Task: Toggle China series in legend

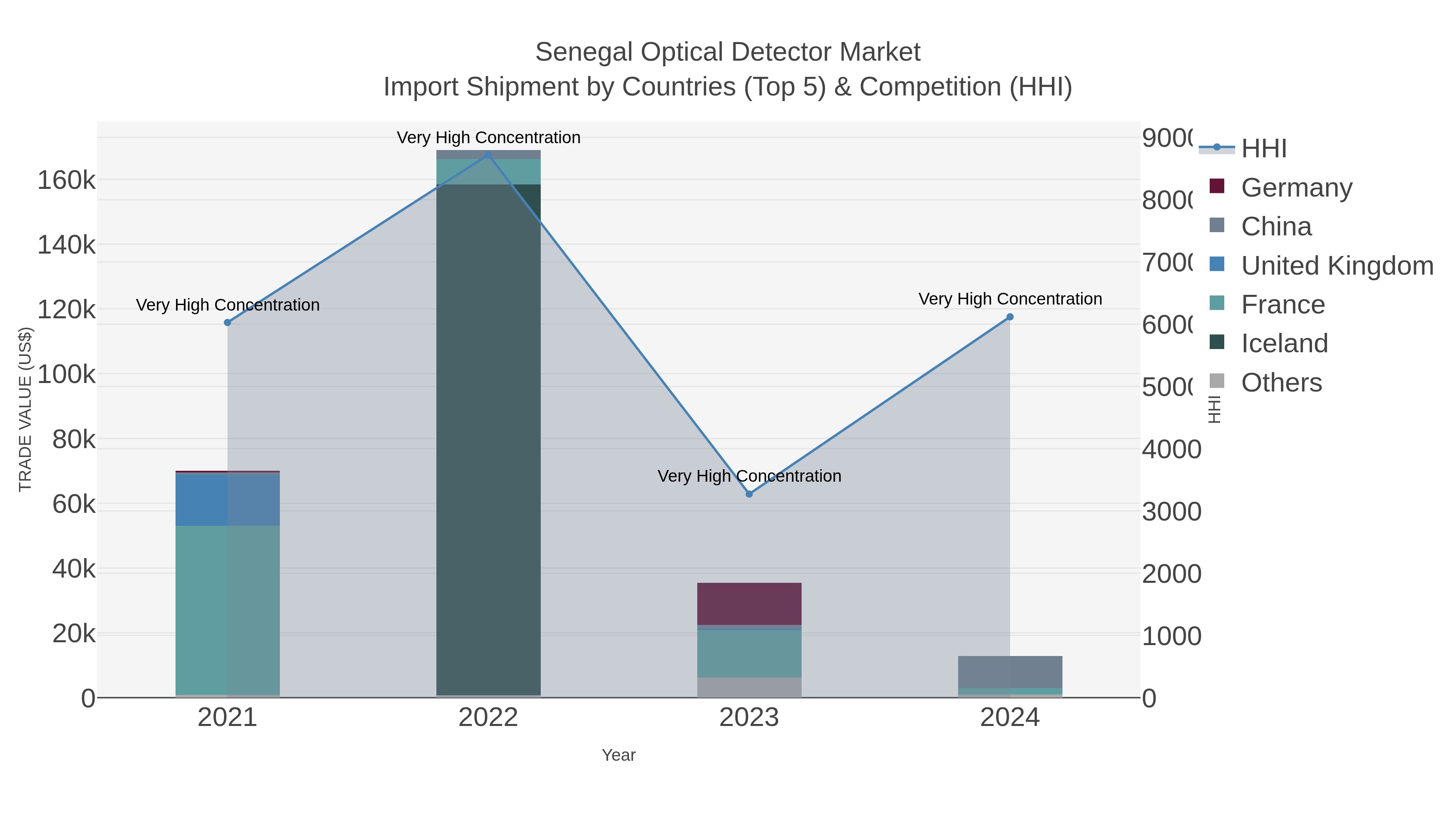Action: pyautogui.click(x=1260, y=226)
